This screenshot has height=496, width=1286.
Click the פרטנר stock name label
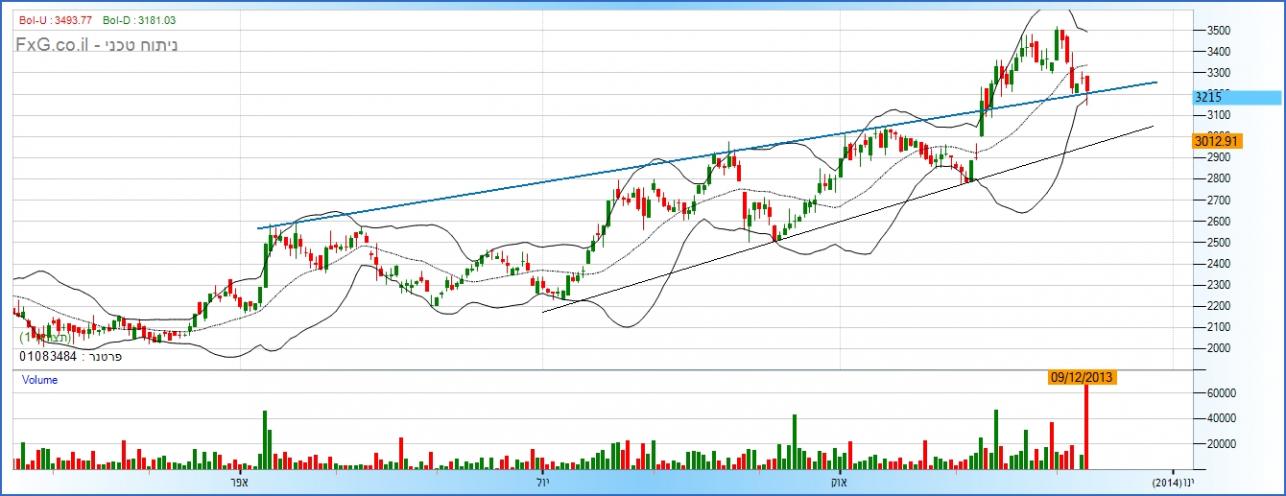tap(102, 356)
